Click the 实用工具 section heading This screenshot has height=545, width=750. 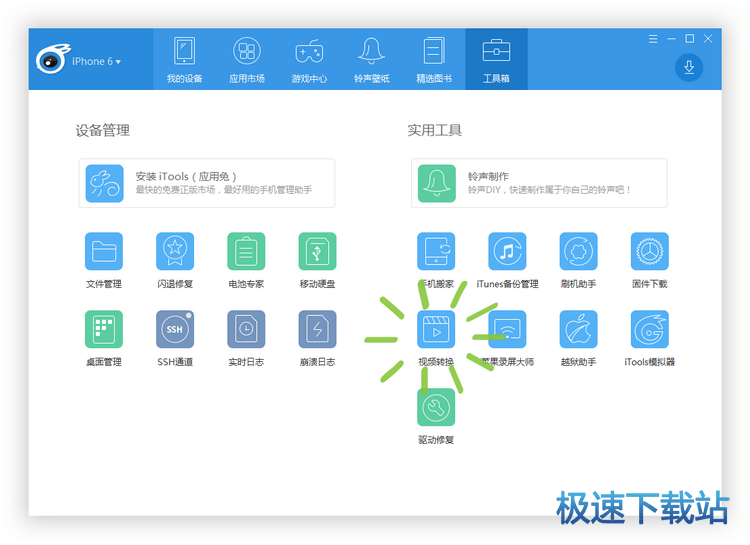(435, 130)
